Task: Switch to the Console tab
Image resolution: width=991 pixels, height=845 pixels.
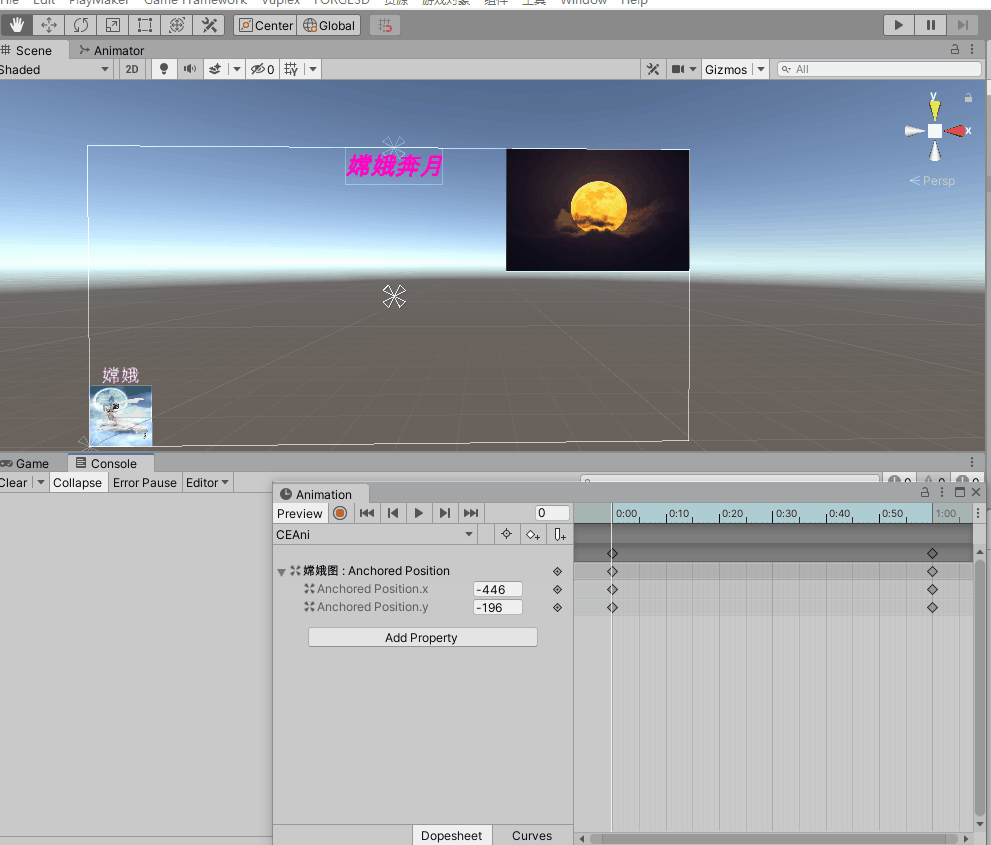Action: [106, 463]
